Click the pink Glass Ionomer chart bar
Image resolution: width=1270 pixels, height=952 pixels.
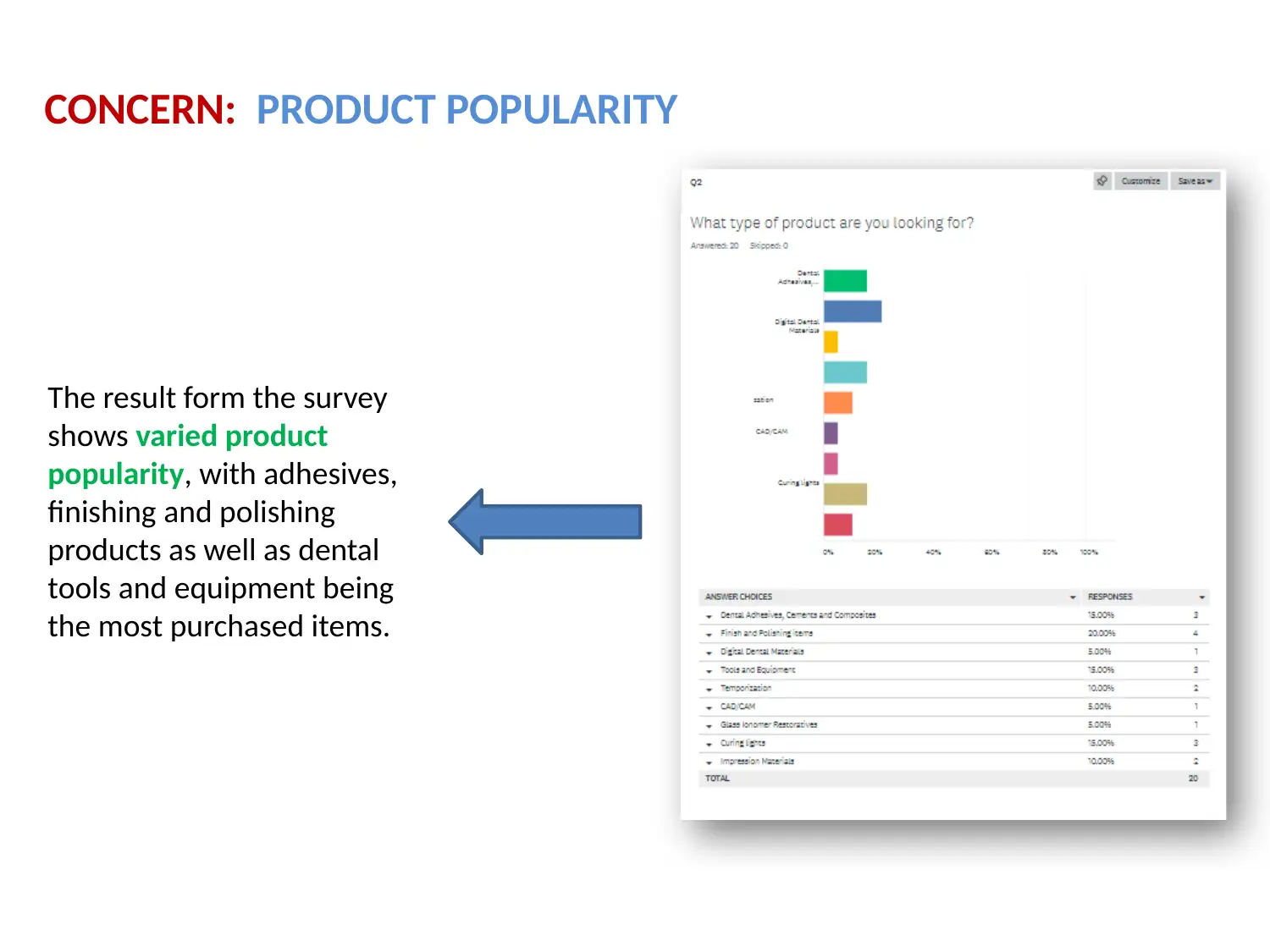[831, 464]
